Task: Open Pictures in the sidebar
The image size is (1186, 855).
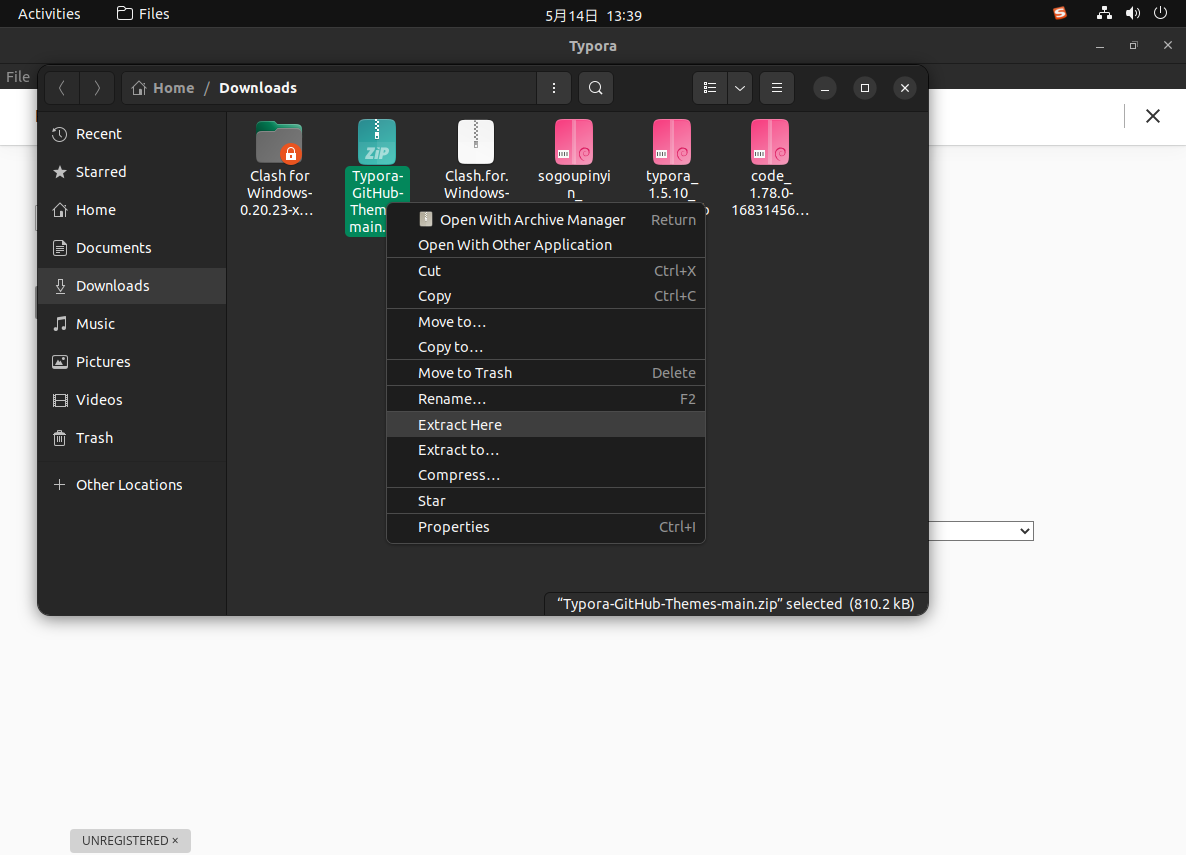Action: point(132,362)
